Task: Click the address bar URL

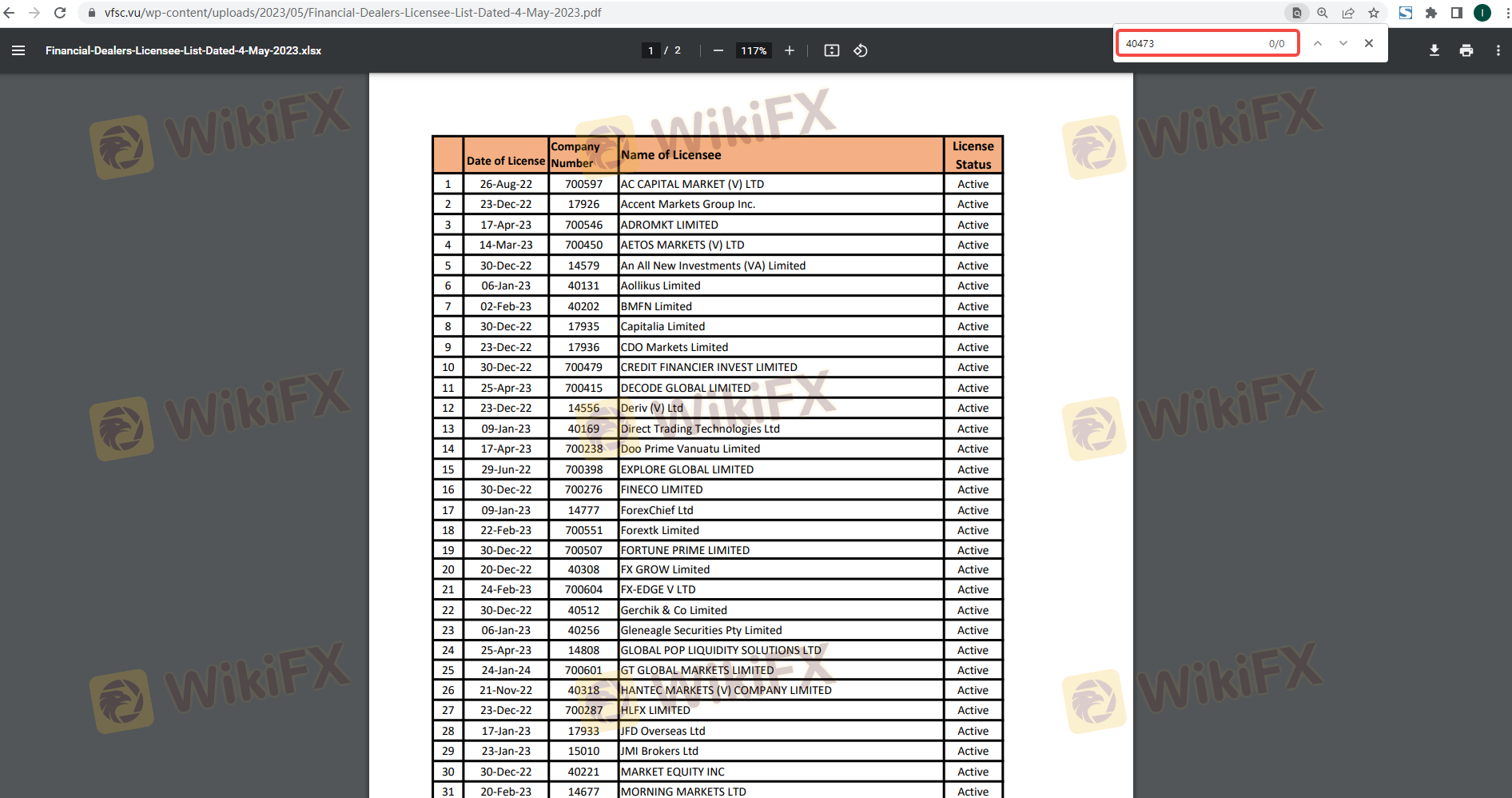Action: 352,13
